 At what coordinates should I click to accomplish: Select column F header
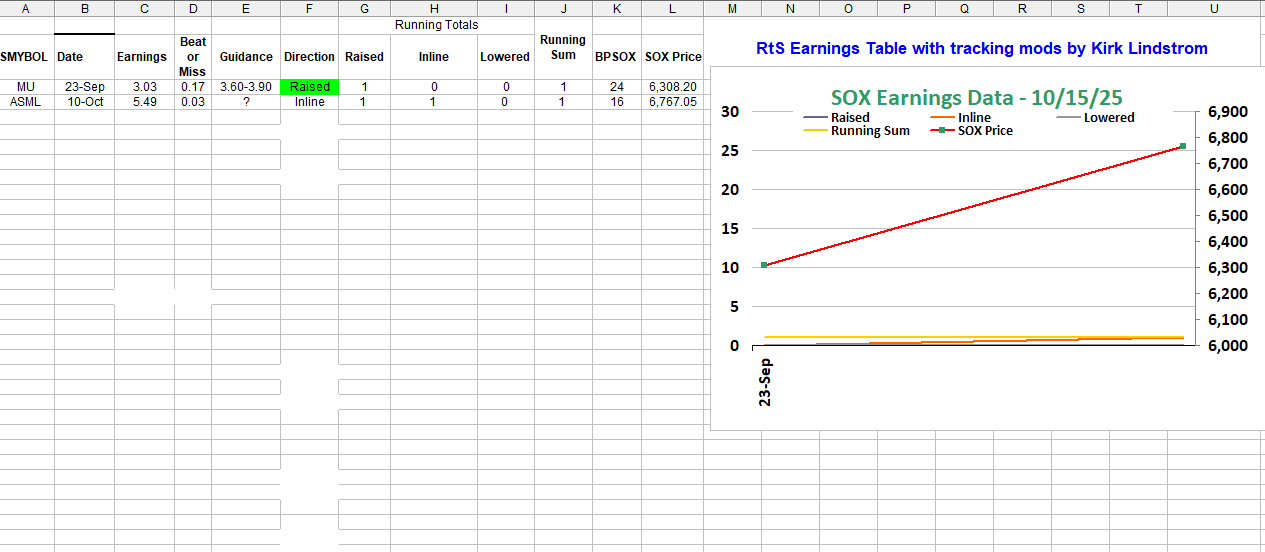pyautogui.click(x=310, y=8)
